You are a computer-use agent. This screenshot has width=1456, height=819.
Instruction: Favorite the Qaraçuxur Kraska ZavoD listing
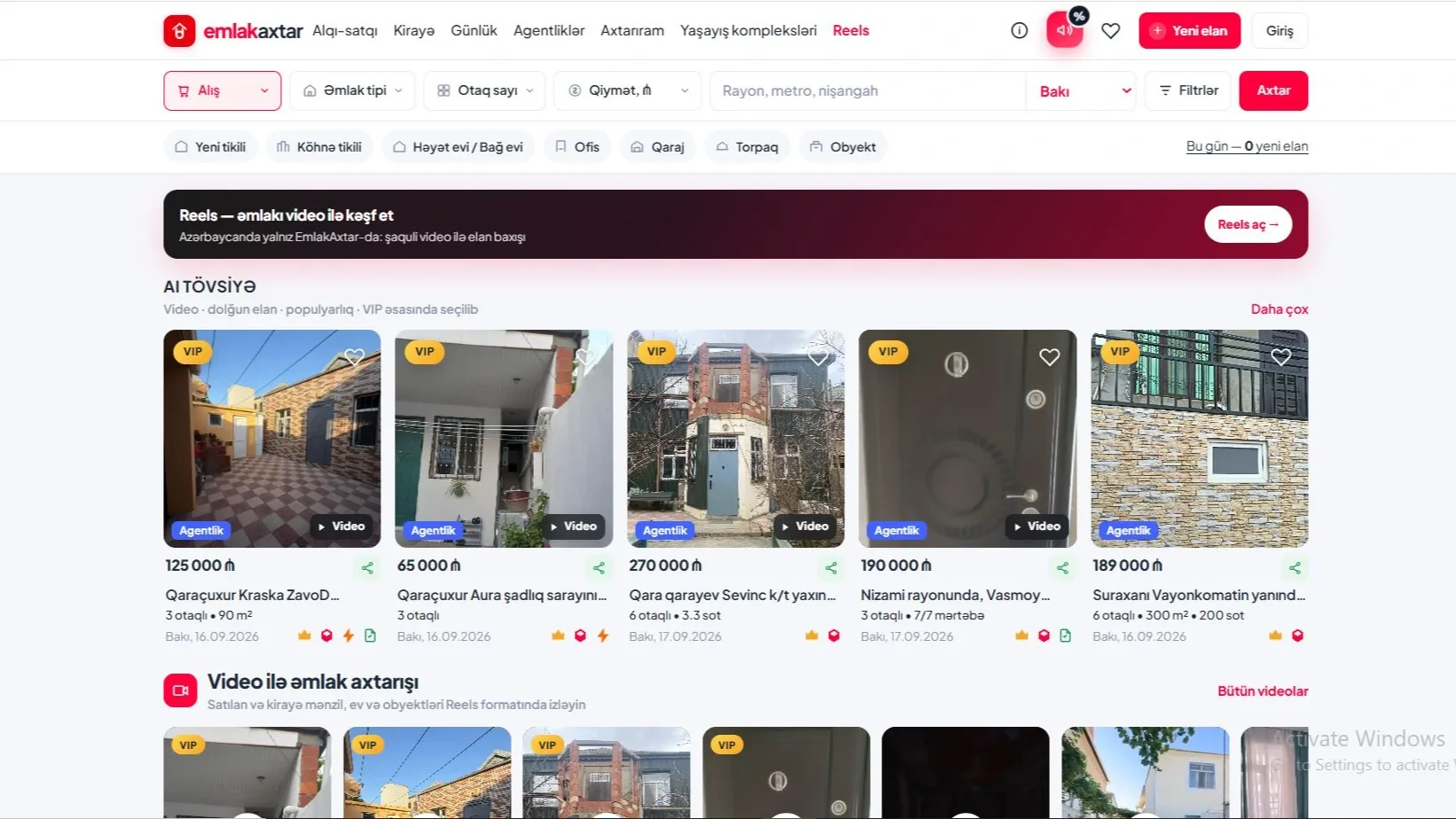(355, 357)
